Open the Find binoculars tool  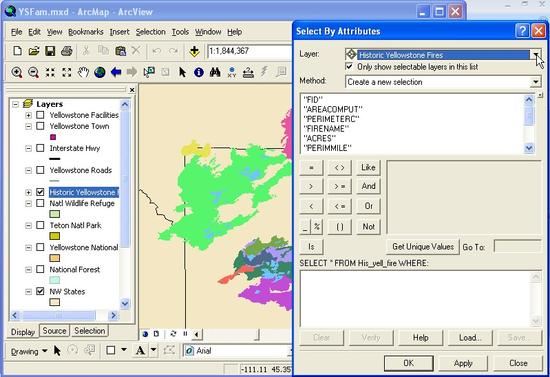[215, 72]
